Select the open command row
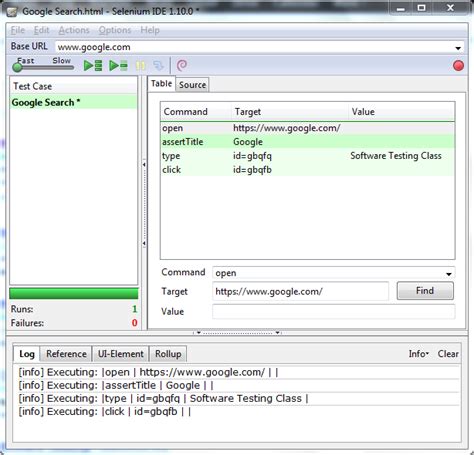Viewport: 474px width, 455px height. point(307,128)
